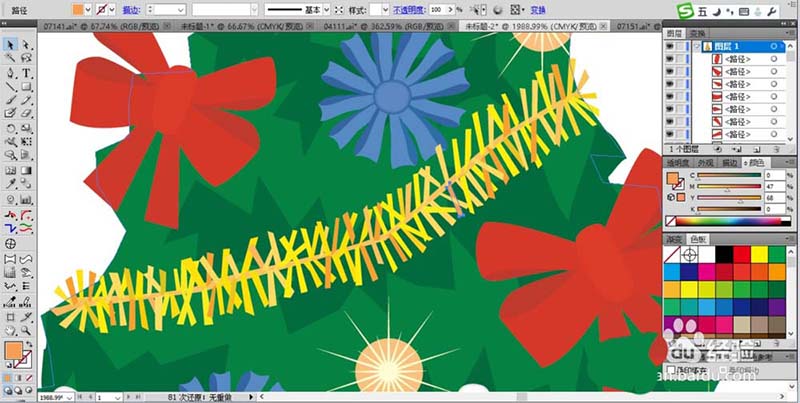
Task: Select the Pen tool
Action: coord(11,73)
